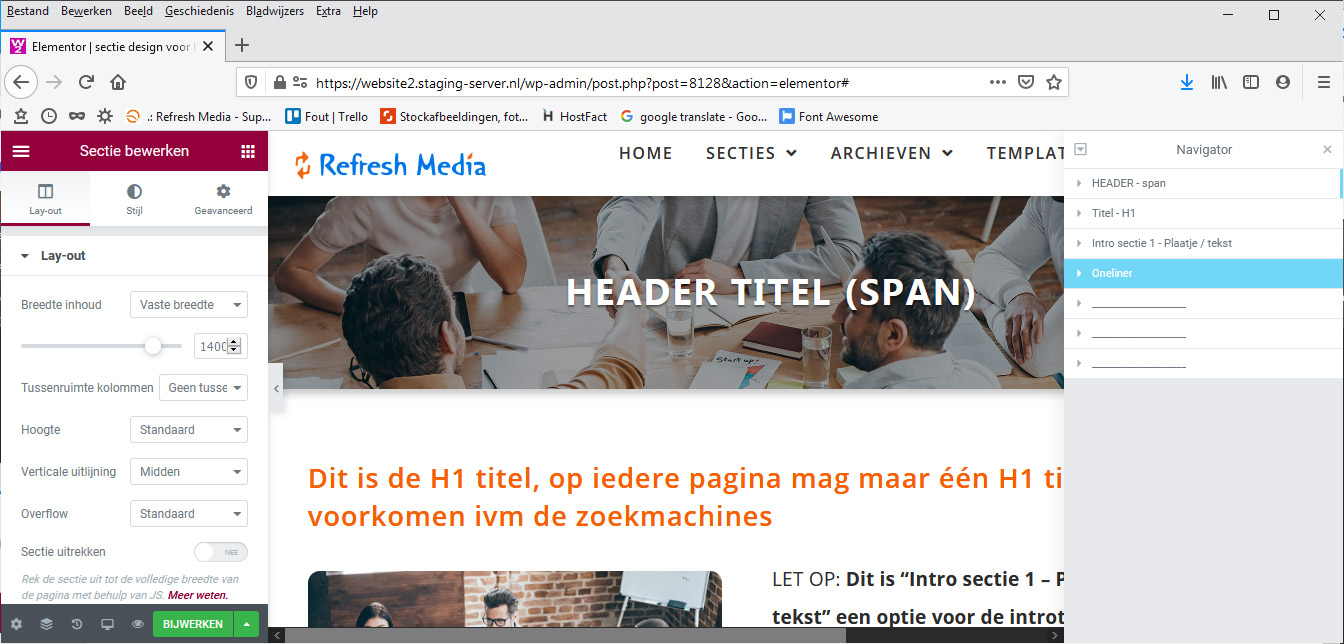Open the Elementor hamburger menu
1344x644 pixels.
21,151
